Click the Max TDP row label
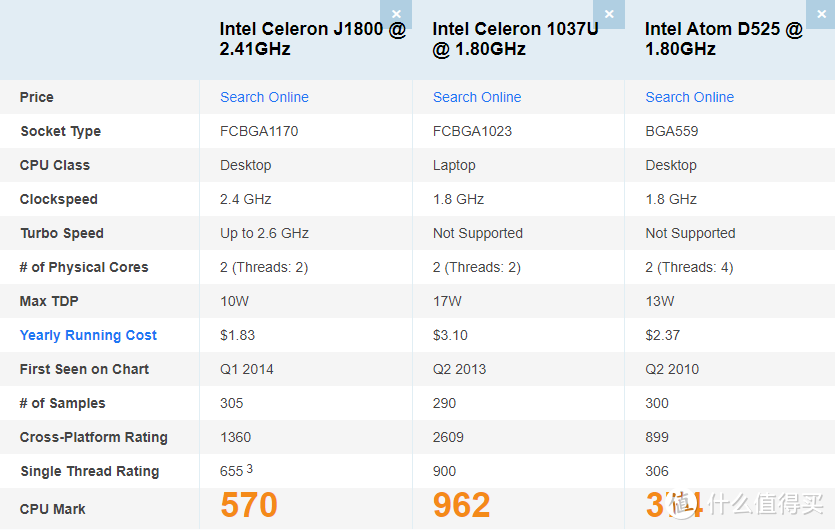 coord(51,301)
